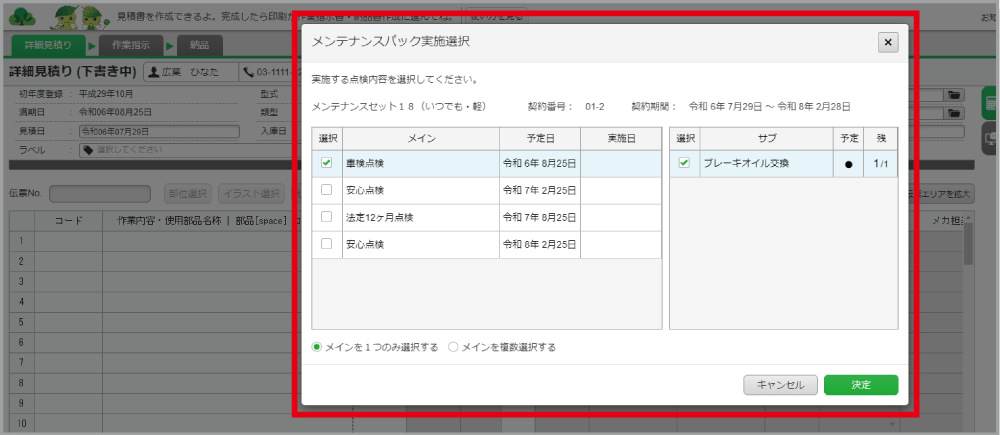Check 安心点検 dated 令和 7年 2月25日
This screenshot has height=435, width=1000.
[327, 190]
